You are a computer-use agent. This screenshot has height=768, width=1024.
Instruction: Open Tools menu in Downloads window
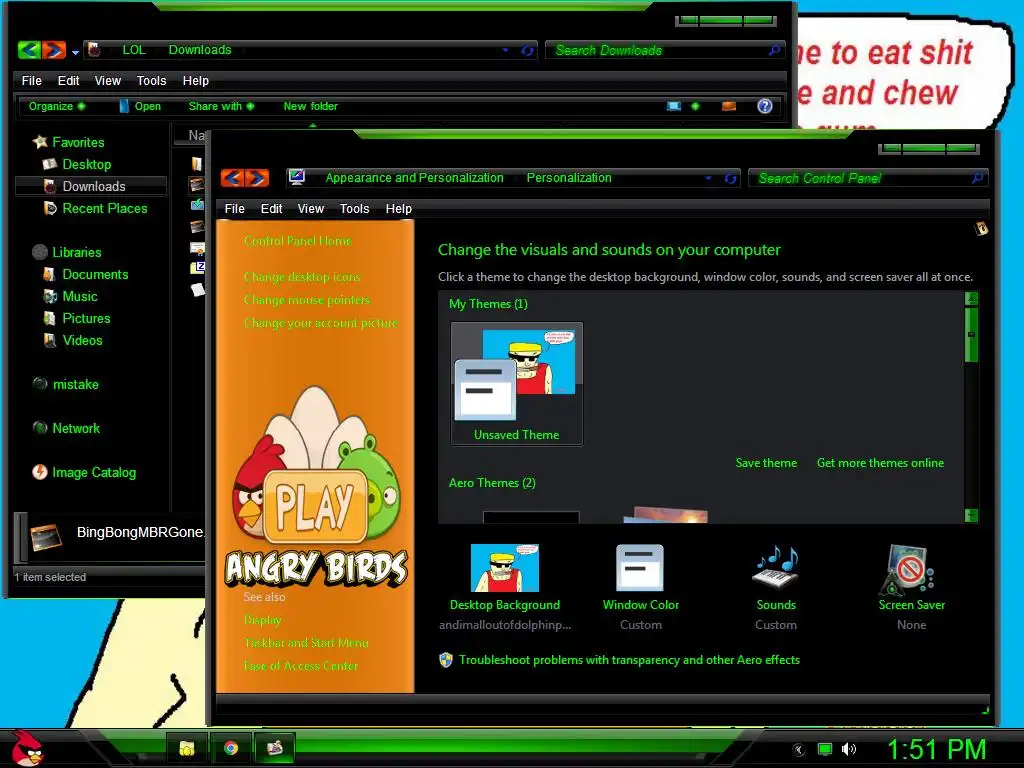click(151, 81)
